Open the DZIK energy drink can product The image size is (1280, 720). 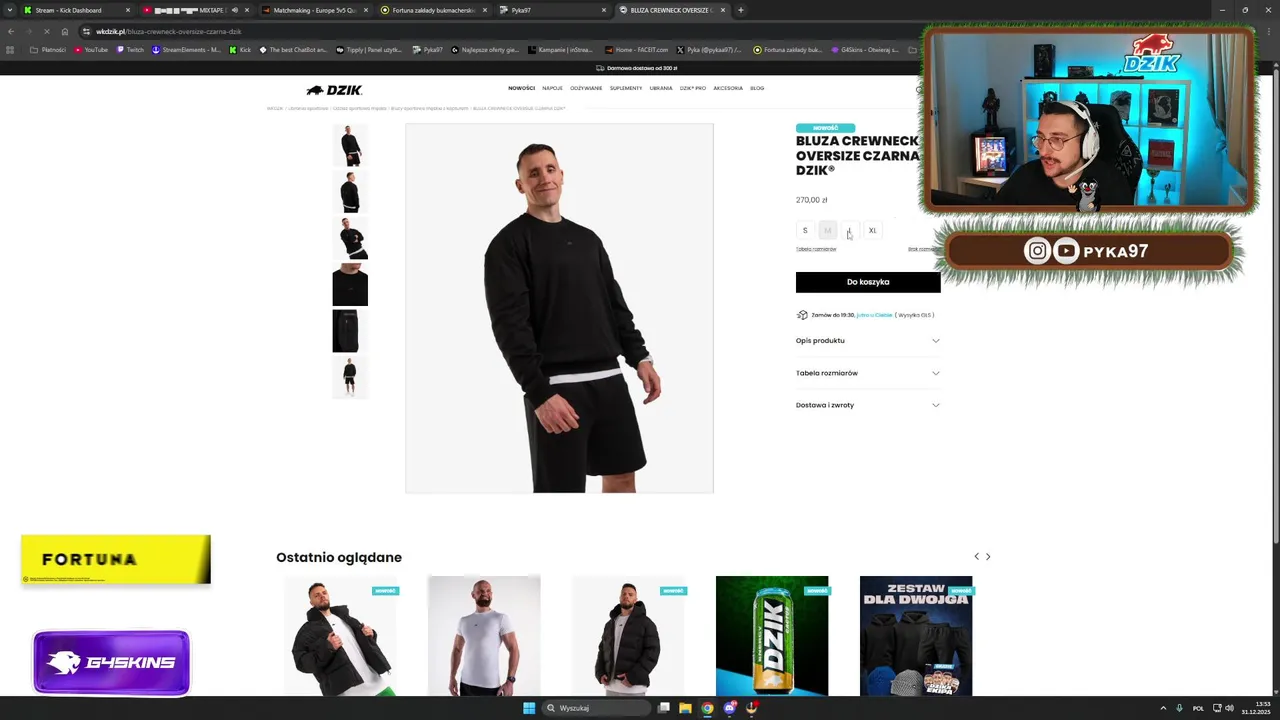772,636
